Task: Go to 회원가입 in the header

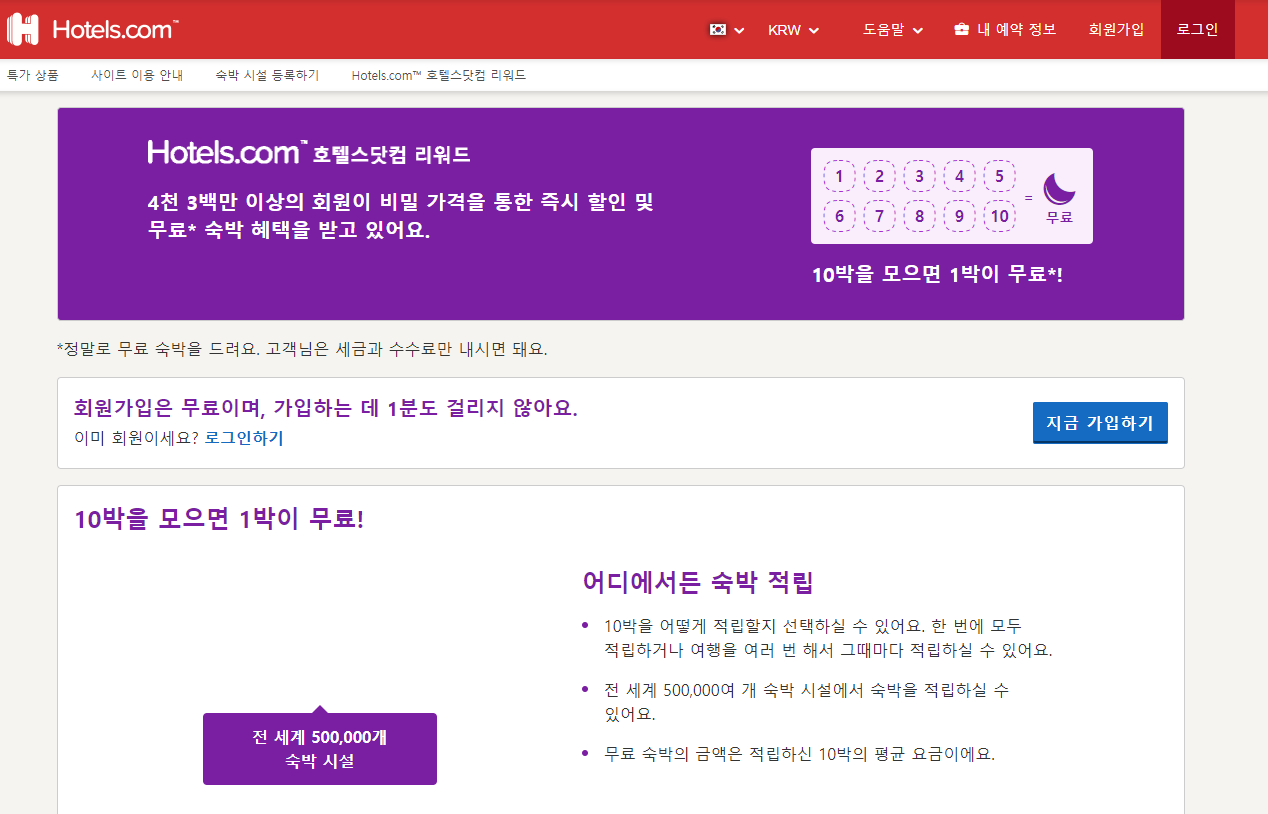Action: [1116, 29]
